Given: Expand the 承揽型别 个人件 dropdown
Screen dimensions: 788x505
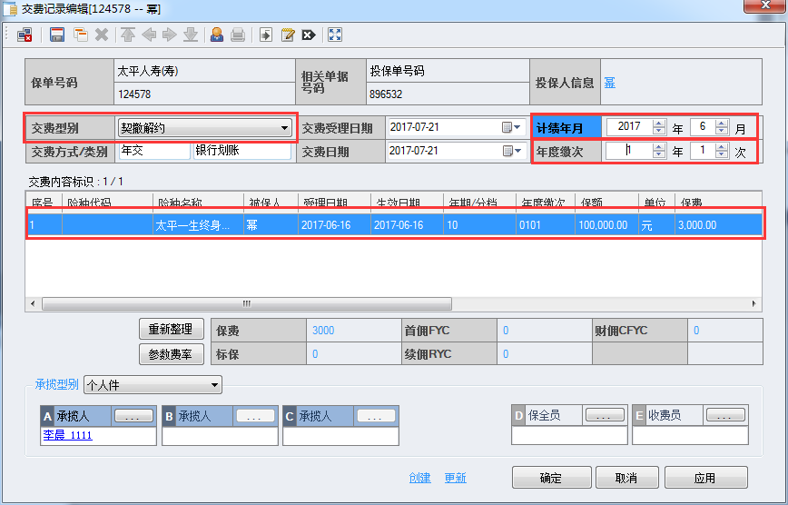Looking at the screenshot, I should (x=214, y=385).
